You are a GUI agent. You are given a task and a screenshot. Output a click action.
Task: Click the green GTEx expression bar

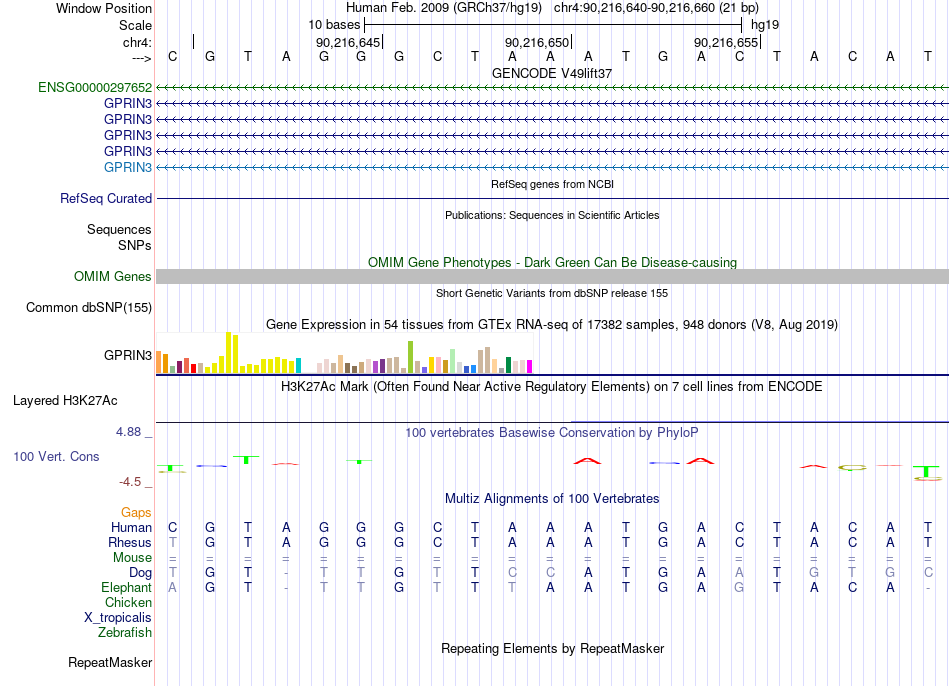point(411,357)
